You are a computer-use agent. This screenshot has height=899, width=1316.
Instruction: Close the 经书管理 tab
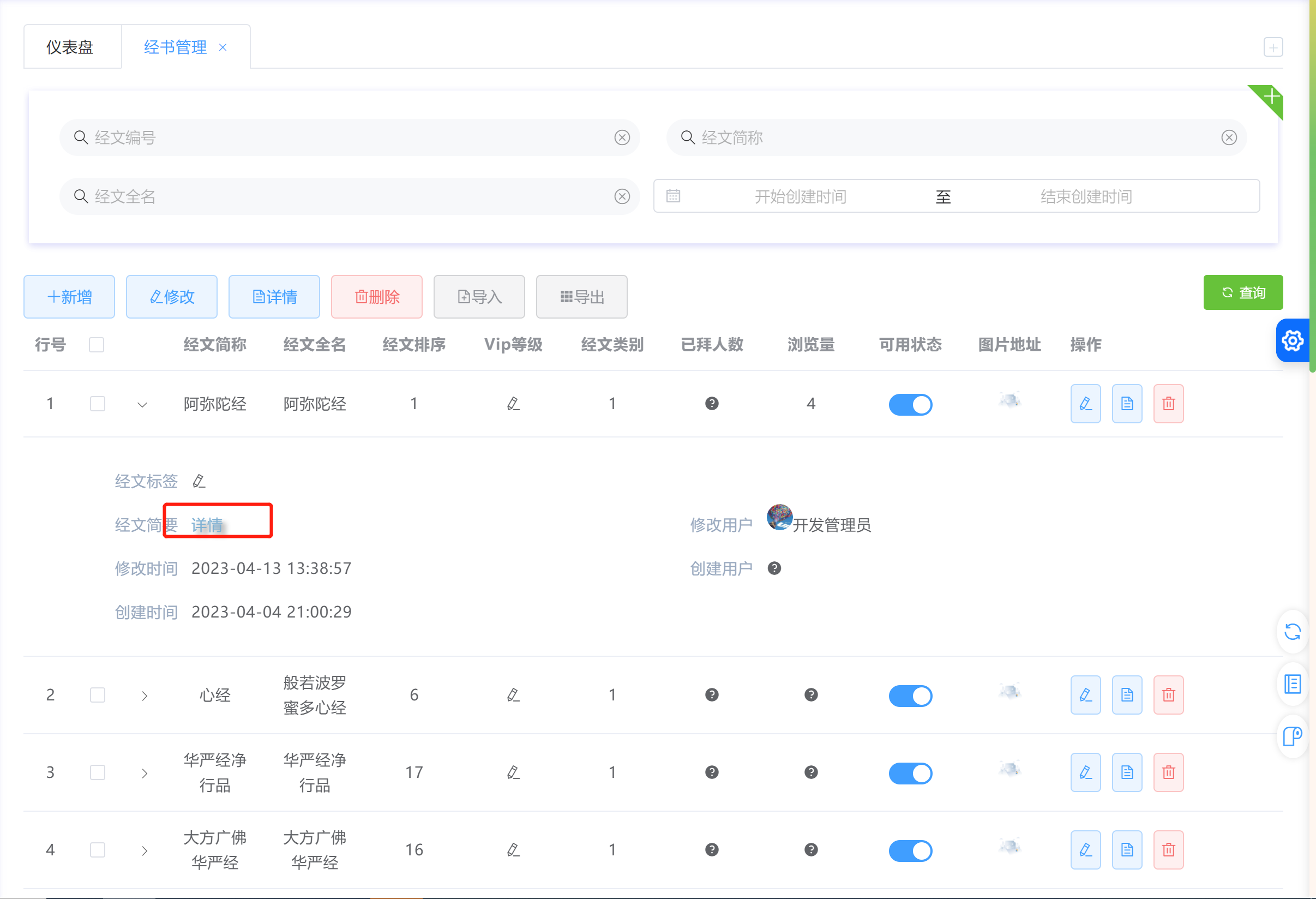tap(223, 47)
